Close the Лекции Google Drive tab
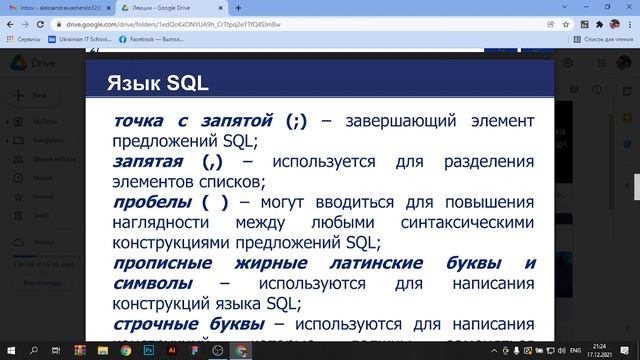Image resolution: width=640 pixels, height=360 pixels. [x=220, y=8]
